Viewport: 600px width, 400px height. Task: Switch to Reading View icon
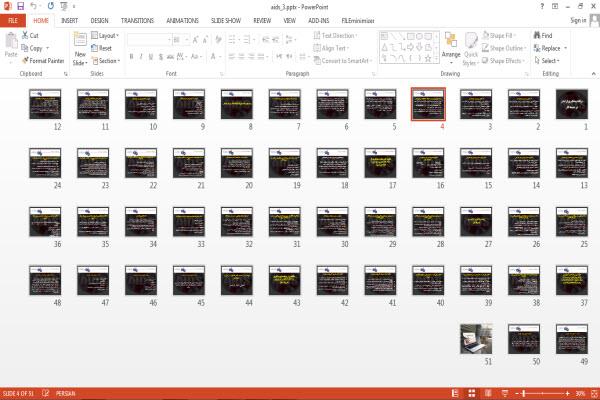pyautogui.click(x=488, y=393)
